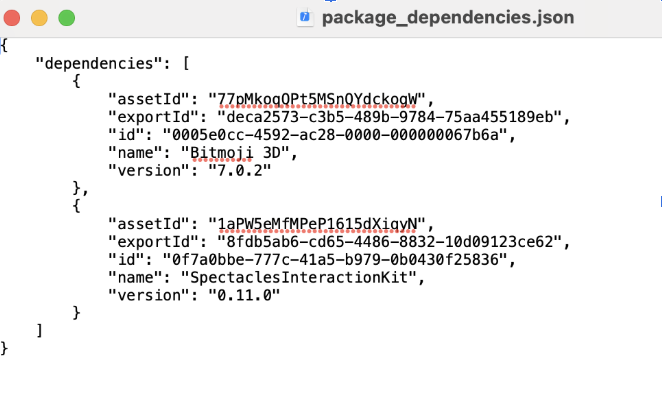Click the "name" key in the second dependency

click(133, 277)
